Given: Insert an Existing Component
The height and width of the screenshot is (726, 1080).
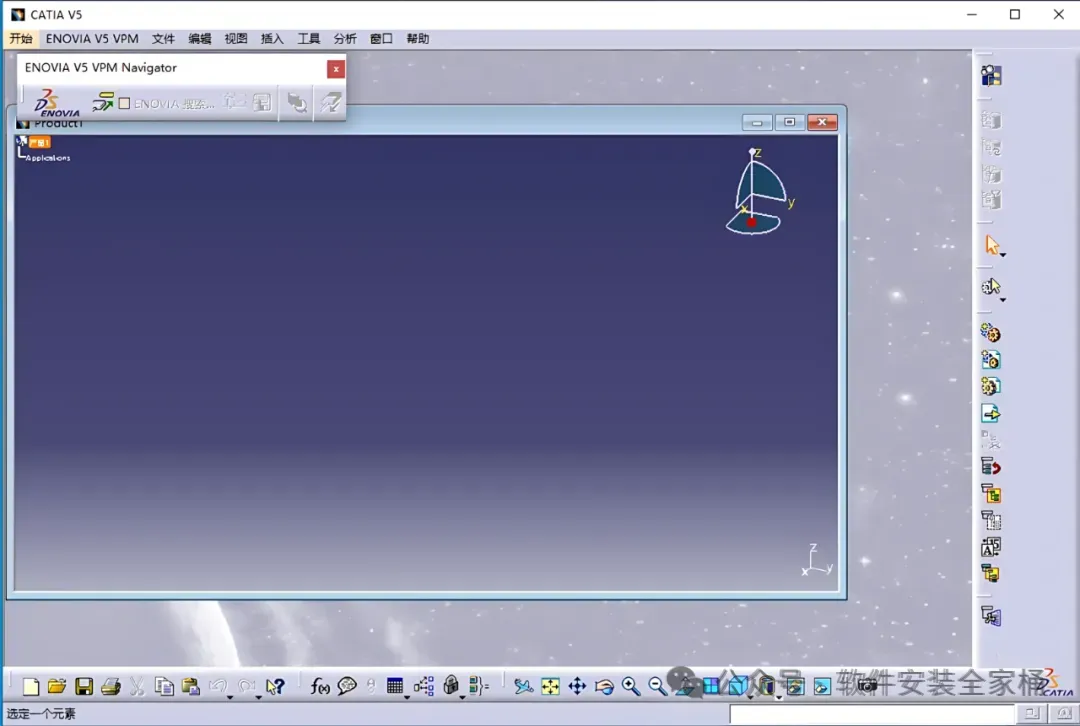Looking at the screenshot, I should click(990, 413).
